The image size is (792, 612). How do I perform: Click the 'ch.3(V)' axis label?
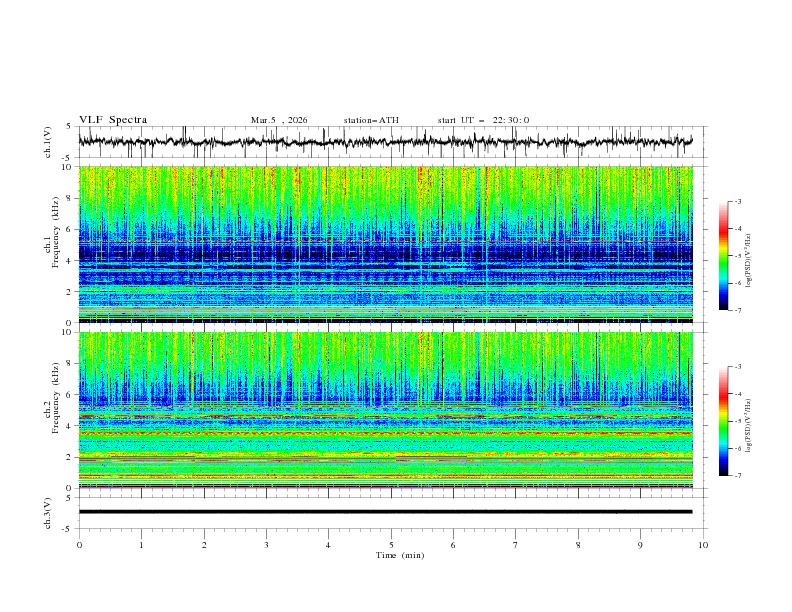pos(48,513)
